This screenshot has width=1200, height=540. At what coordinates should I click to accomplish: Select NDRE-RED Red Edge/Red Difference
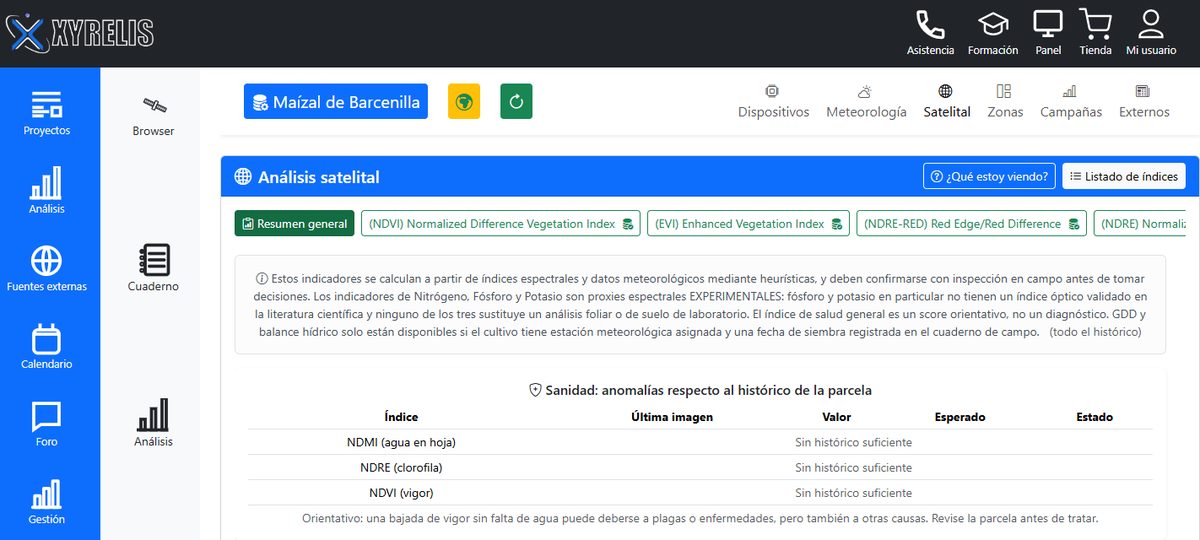(x=972, y=224)
